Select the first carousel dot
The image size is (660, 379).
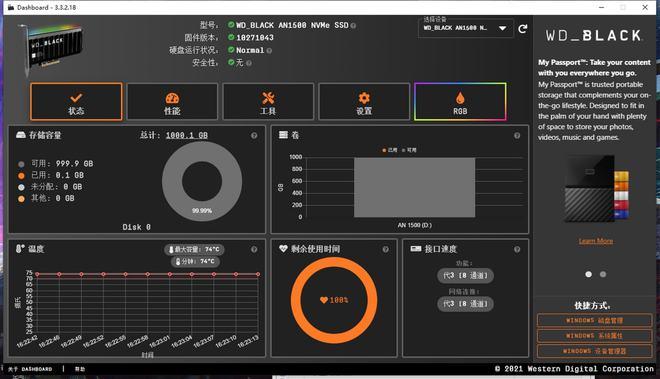(x=588, y=274)
